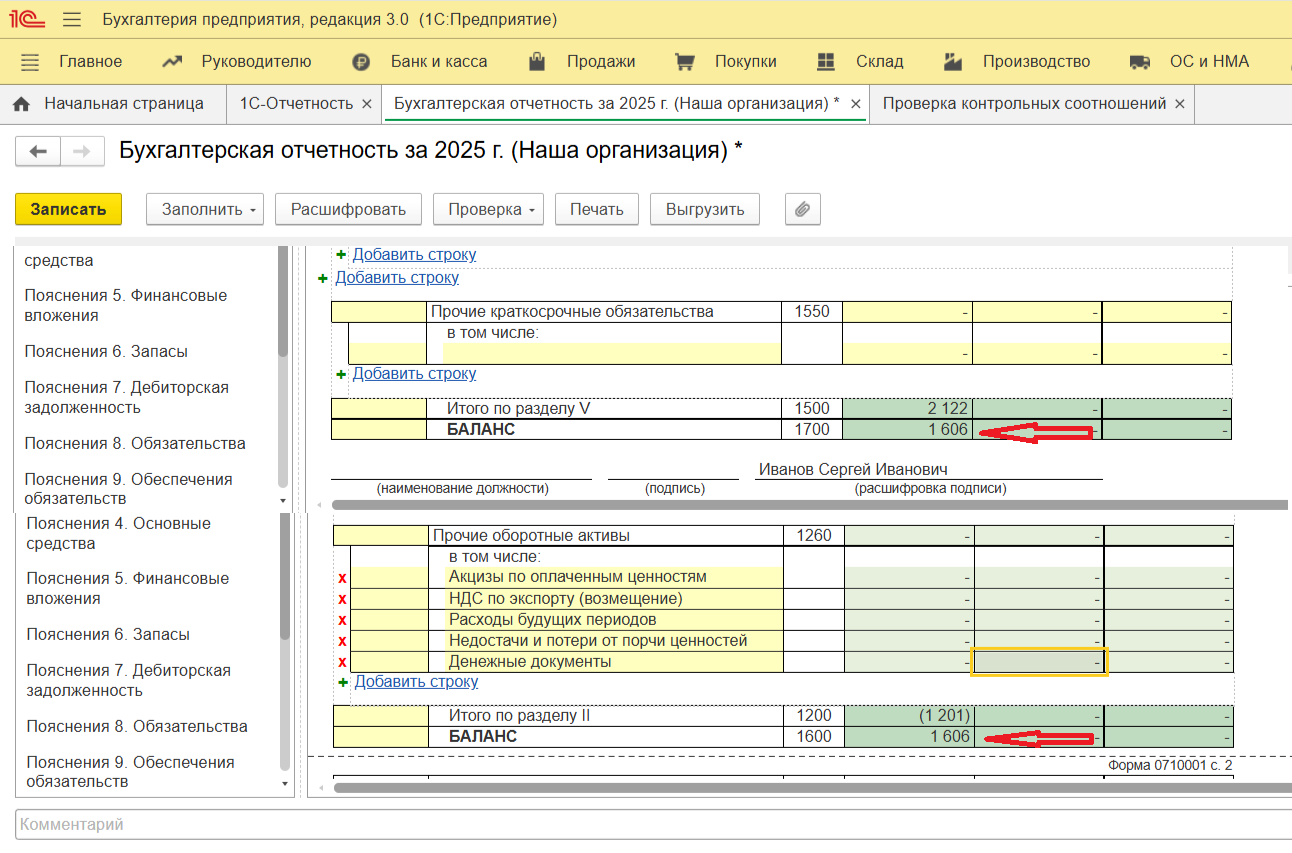
Task: Open the Банк и касса section
Action: tap(438, 61)
